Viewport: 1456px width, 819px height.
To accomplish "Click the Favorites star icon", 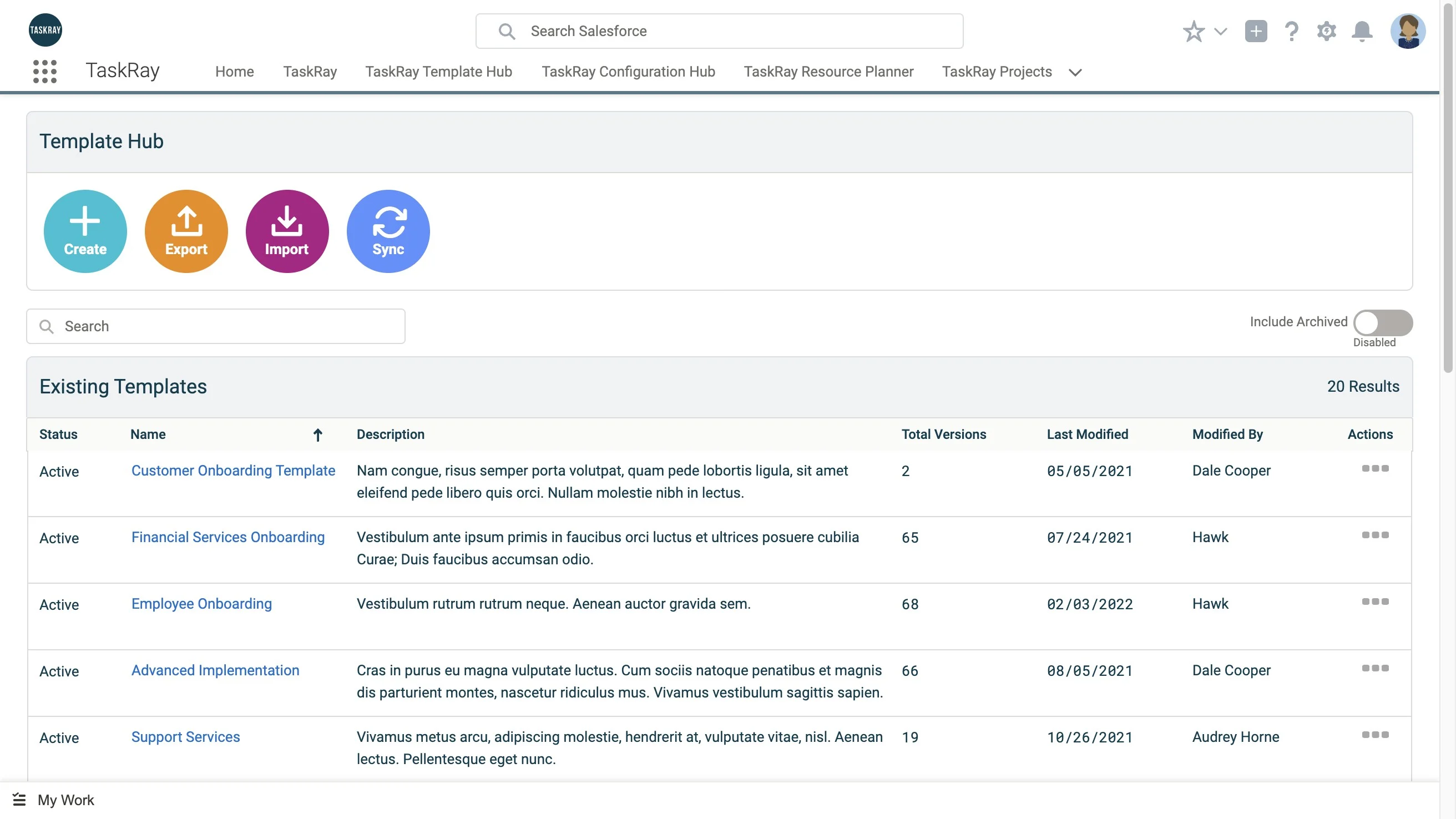I will (1193, 31).
